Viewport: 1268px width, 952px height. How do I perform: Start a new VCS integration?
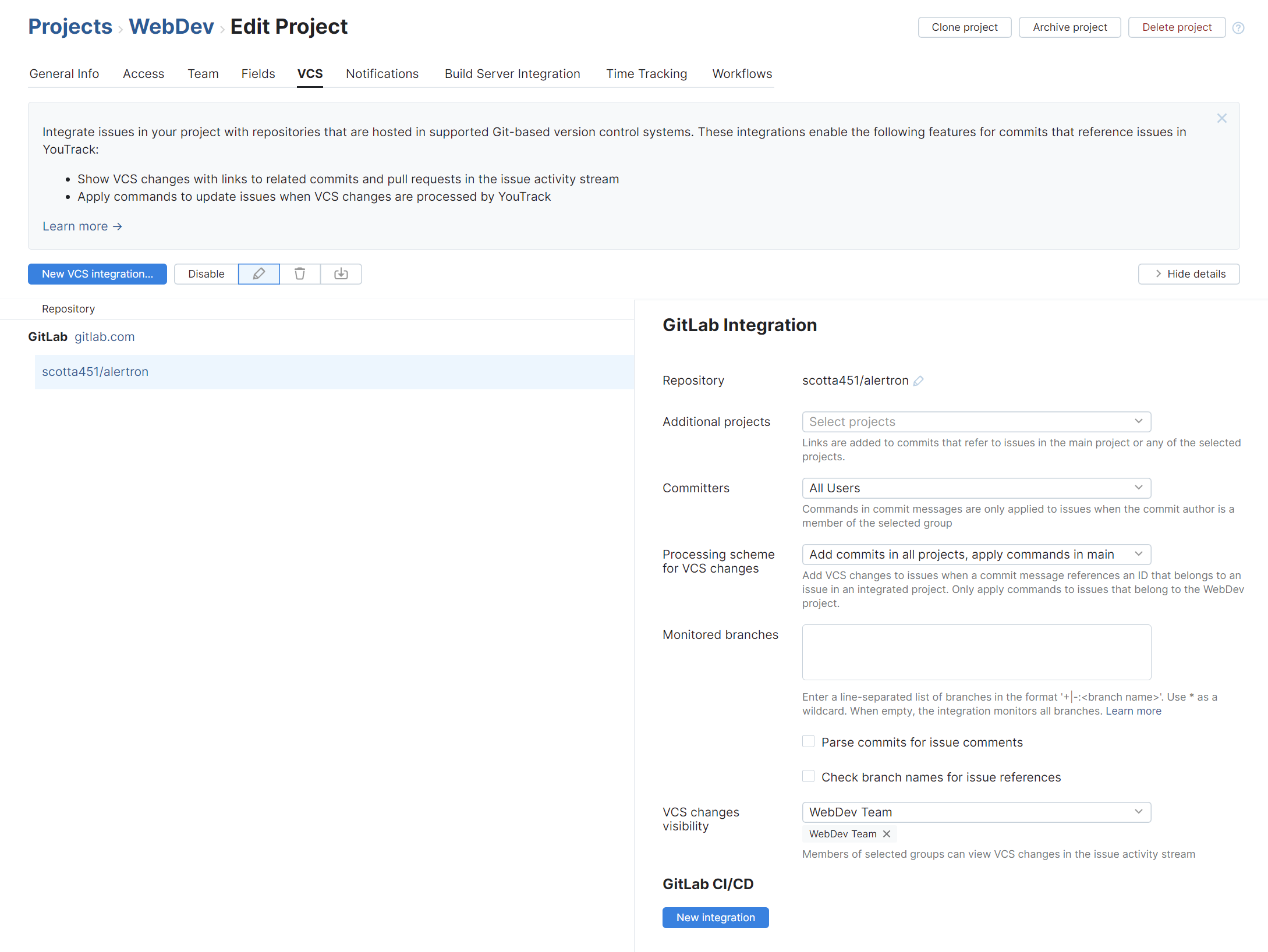pyautogui.click(x=97, y=273)
